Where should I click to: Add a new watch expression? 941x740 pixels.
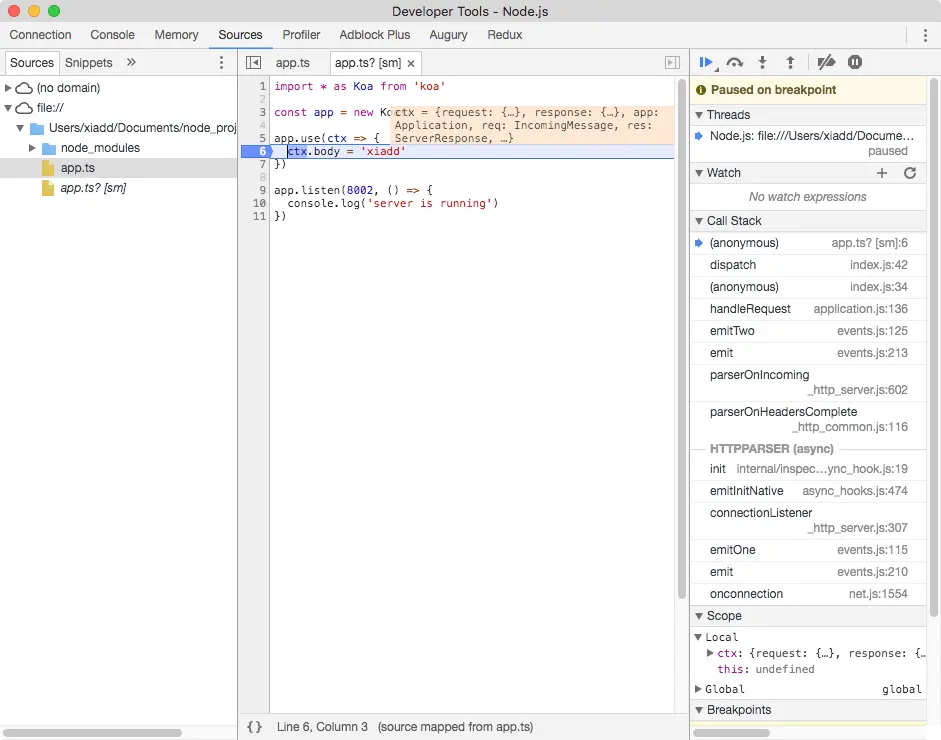pos(882,173)
